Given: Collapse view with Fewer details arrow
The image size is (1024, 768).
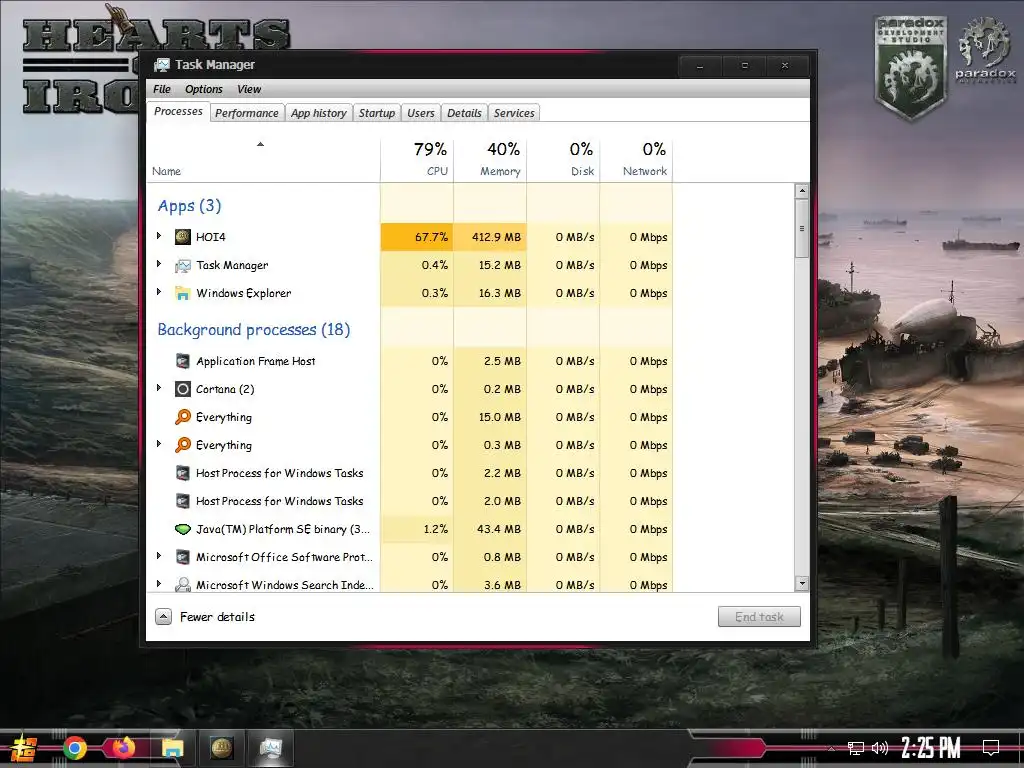Looking at the screenshot, I should (163, 616).
